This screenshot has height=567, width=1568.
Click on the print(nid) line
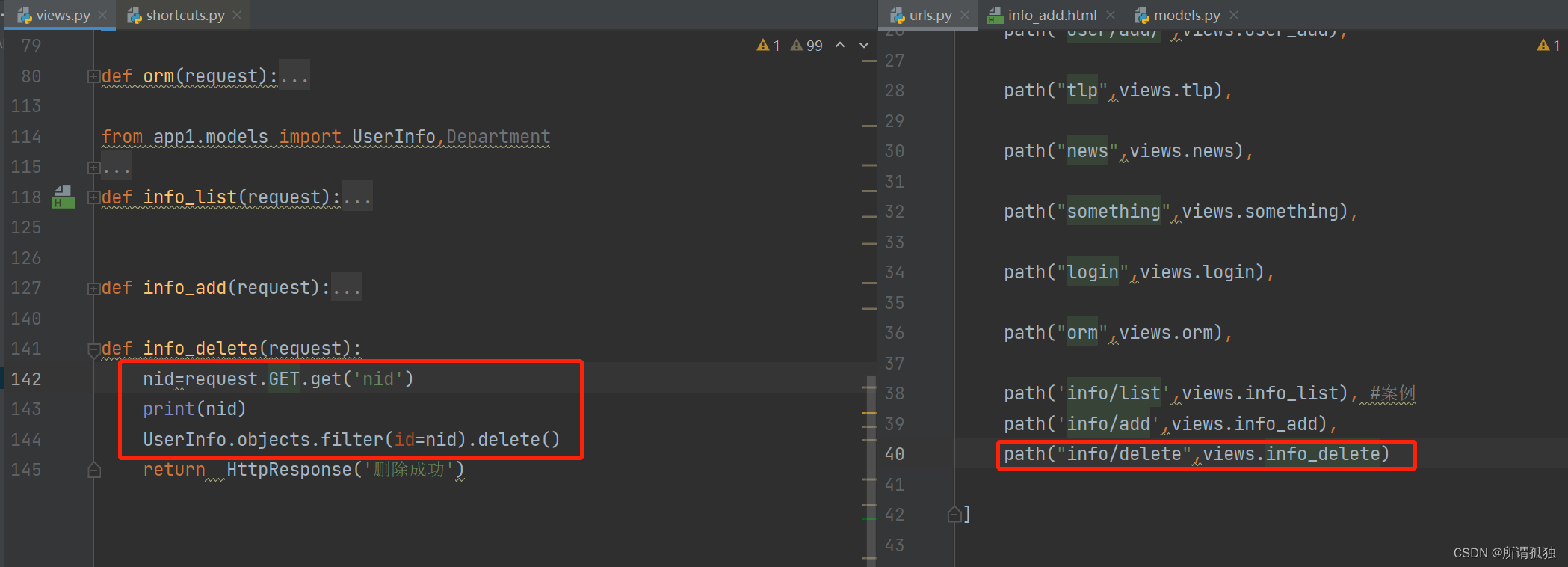pyautogui.click(x=194, y=409)
